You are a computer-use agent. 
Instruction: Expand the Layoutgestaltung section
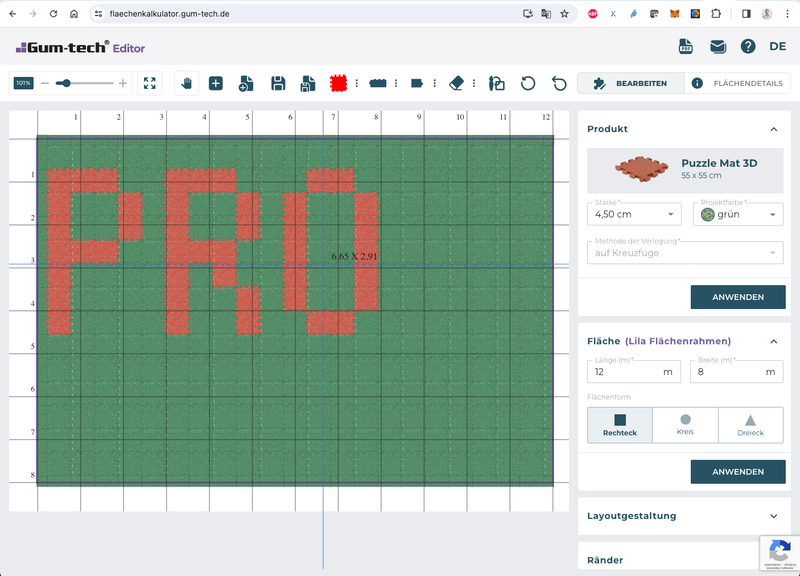(684, 516)
